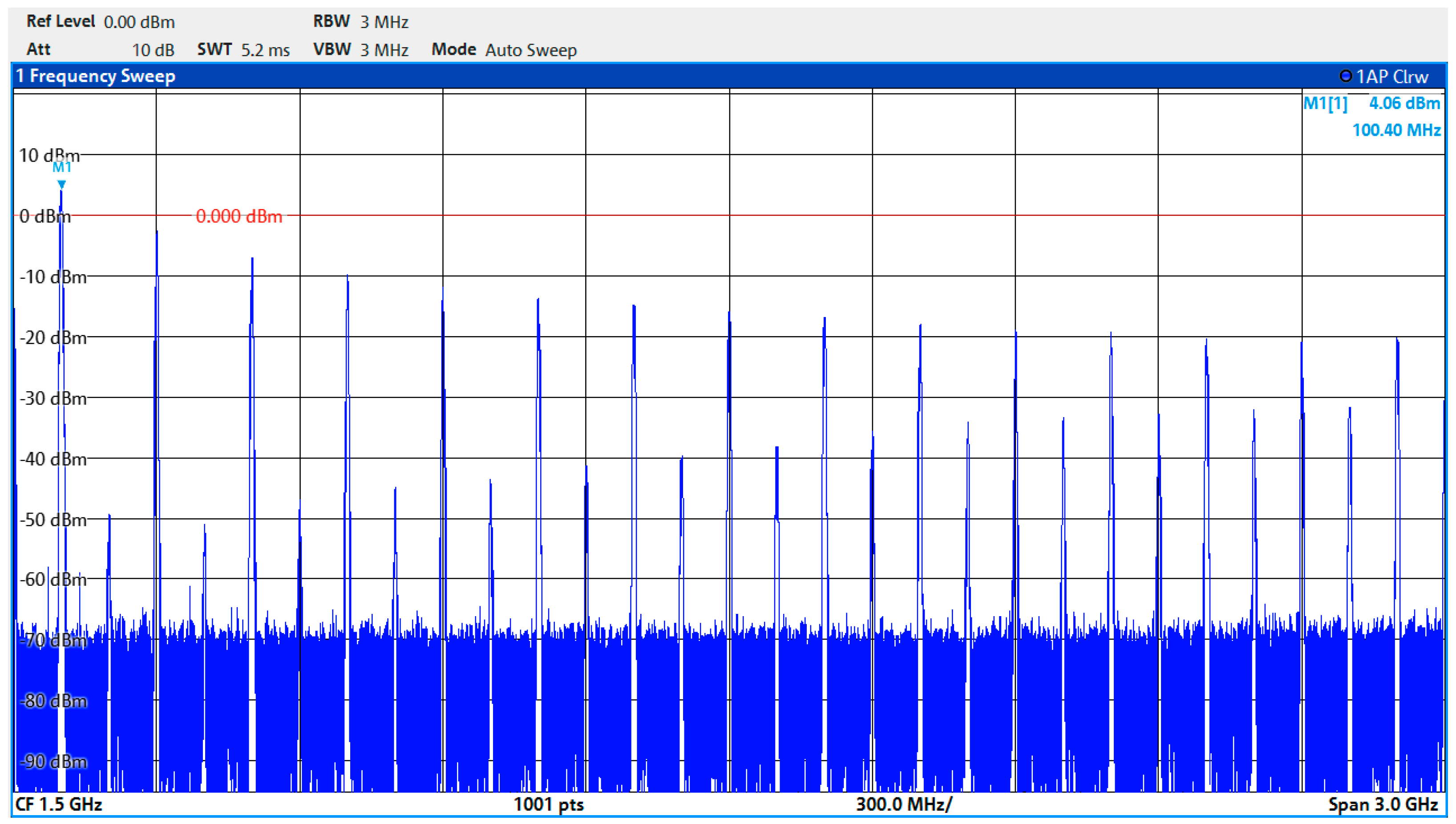The height and width of the screenshot is (824, 1456).
Task: Click the CF 1.5 GHz label
Action: click(x=58, y=804)
